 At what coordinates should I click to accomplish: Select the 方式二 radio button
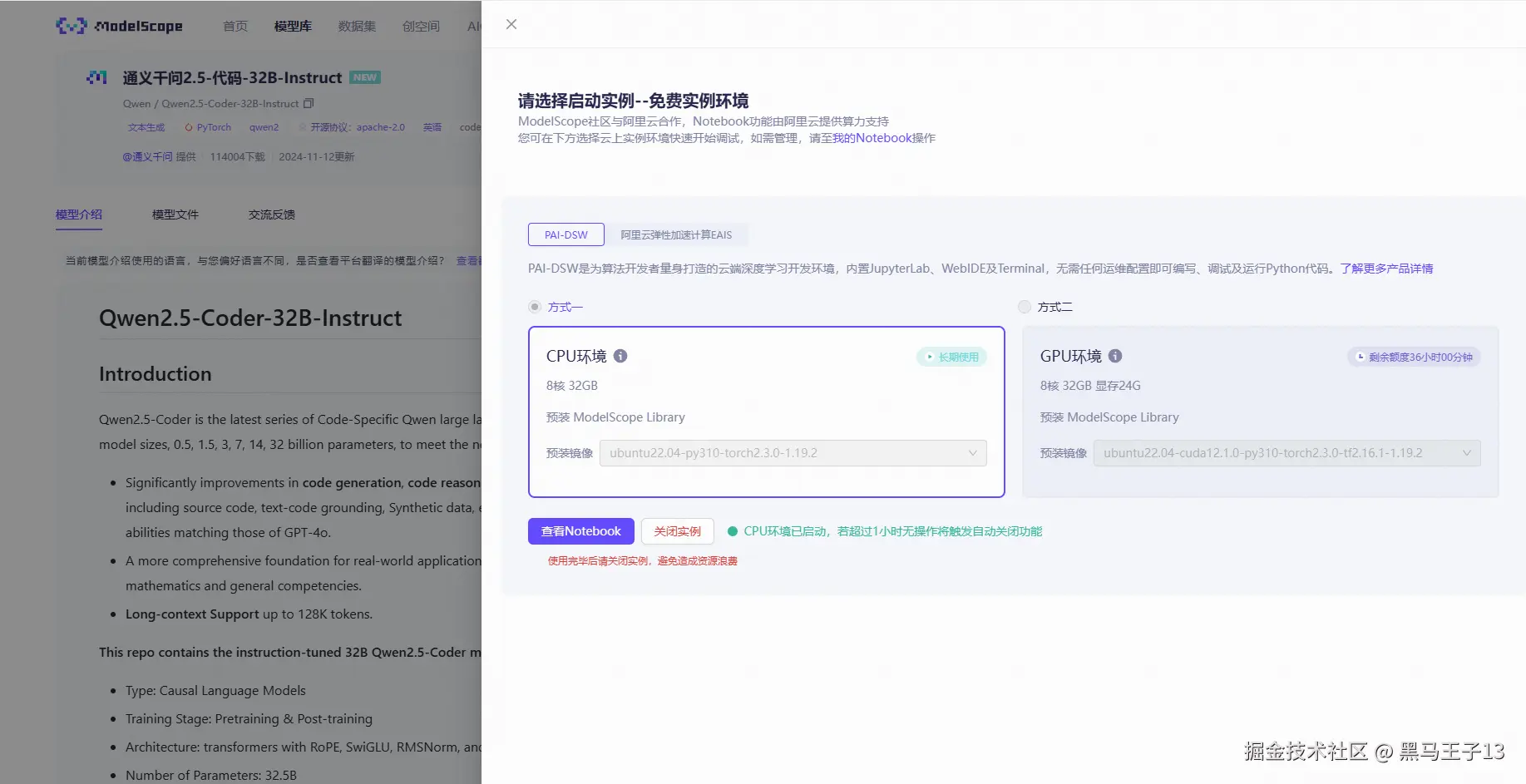coord(1025,307)
